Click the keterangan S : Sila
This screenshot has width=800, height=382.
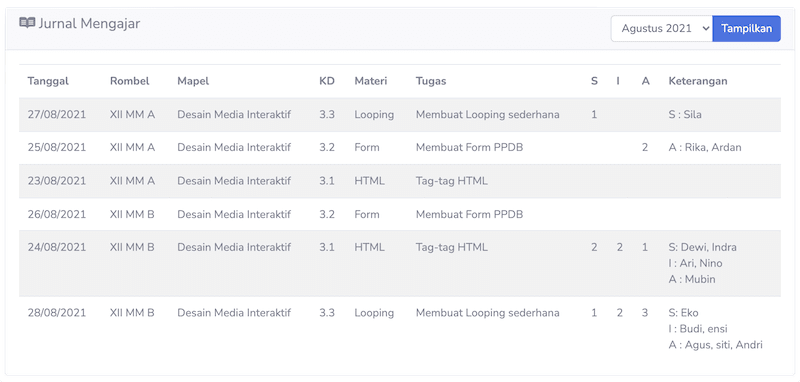[x=685, y=114]
